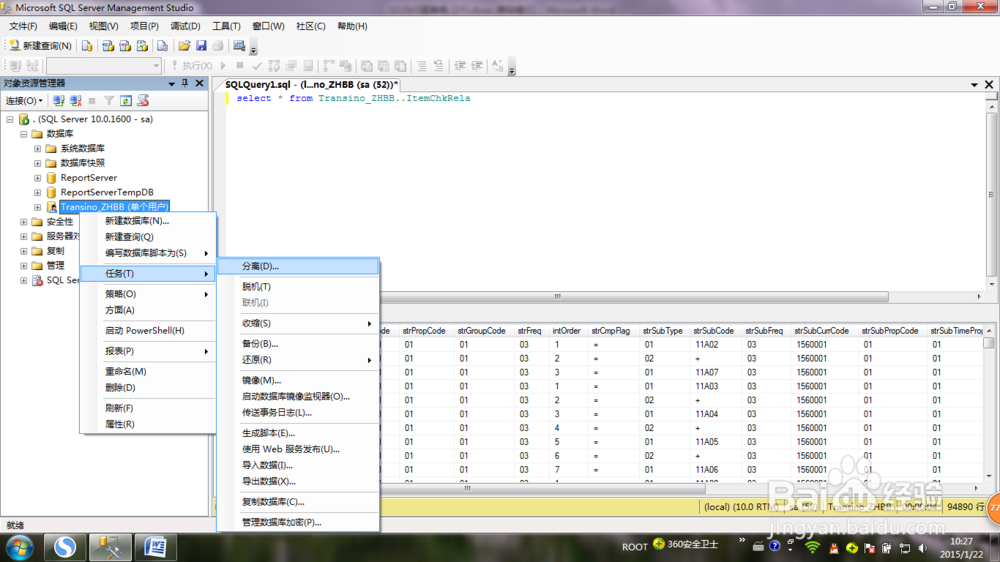Close the SQLQuery1.sql tab with the X

click(989, 85)
